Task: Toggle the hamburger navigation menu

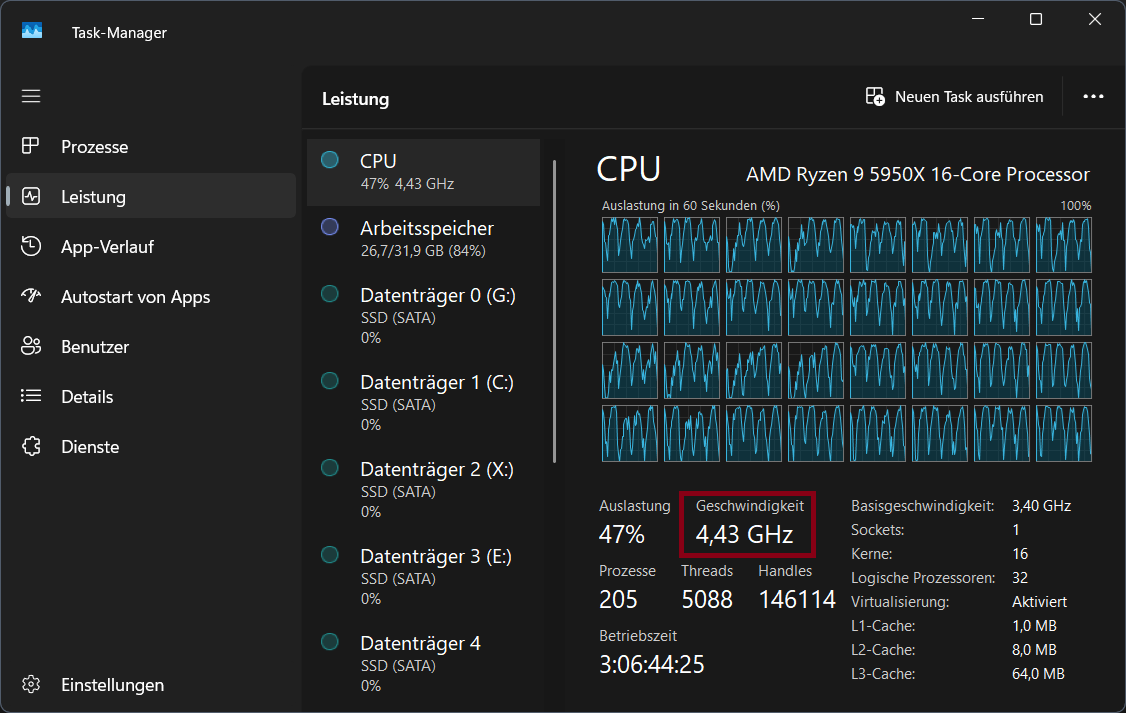Action: [31, 96]
